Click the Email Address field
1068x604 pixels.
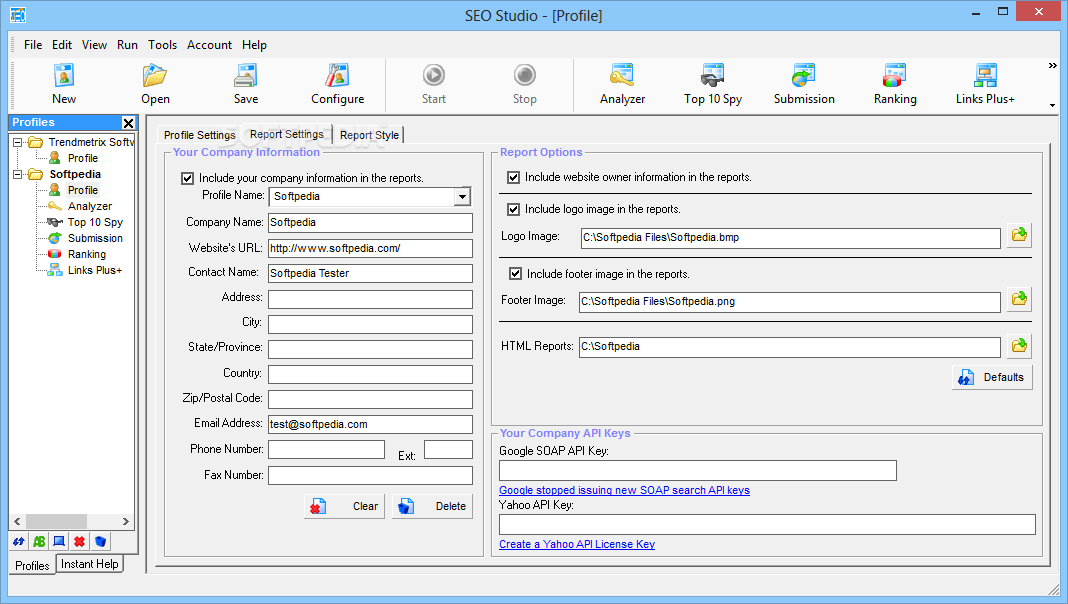(370, 424)
